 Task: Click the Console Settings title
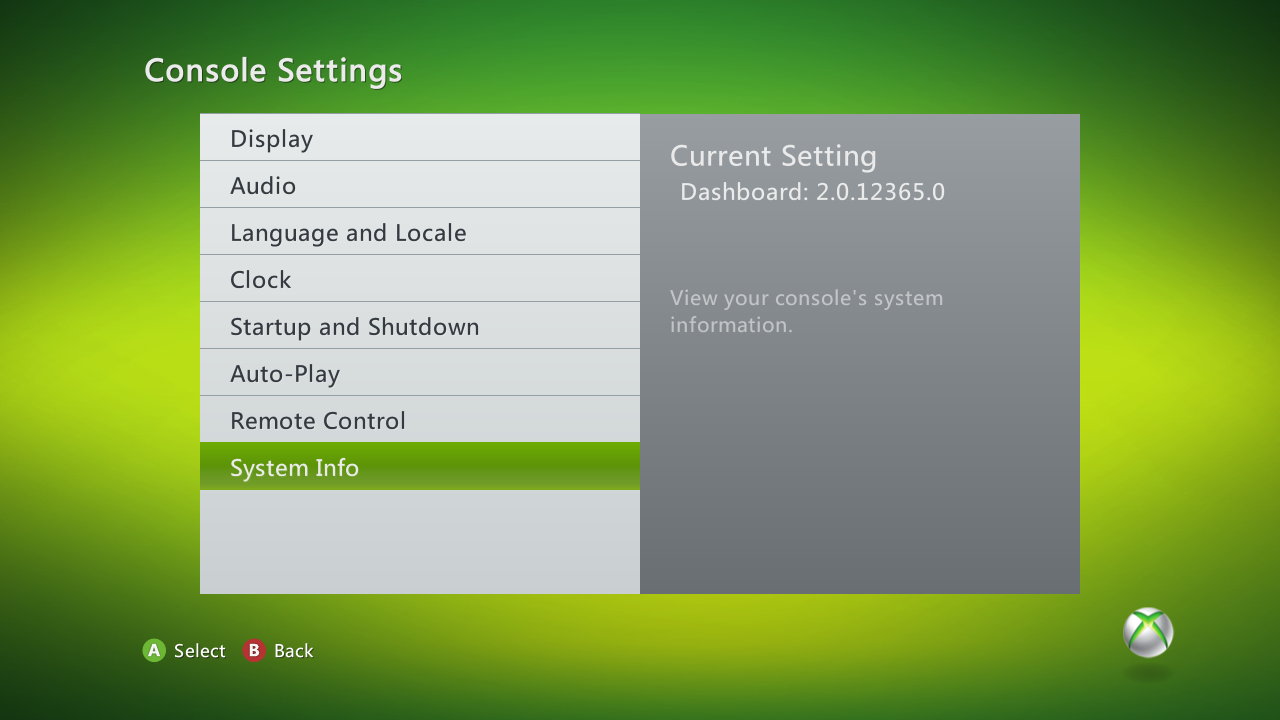tap(273, 71)
